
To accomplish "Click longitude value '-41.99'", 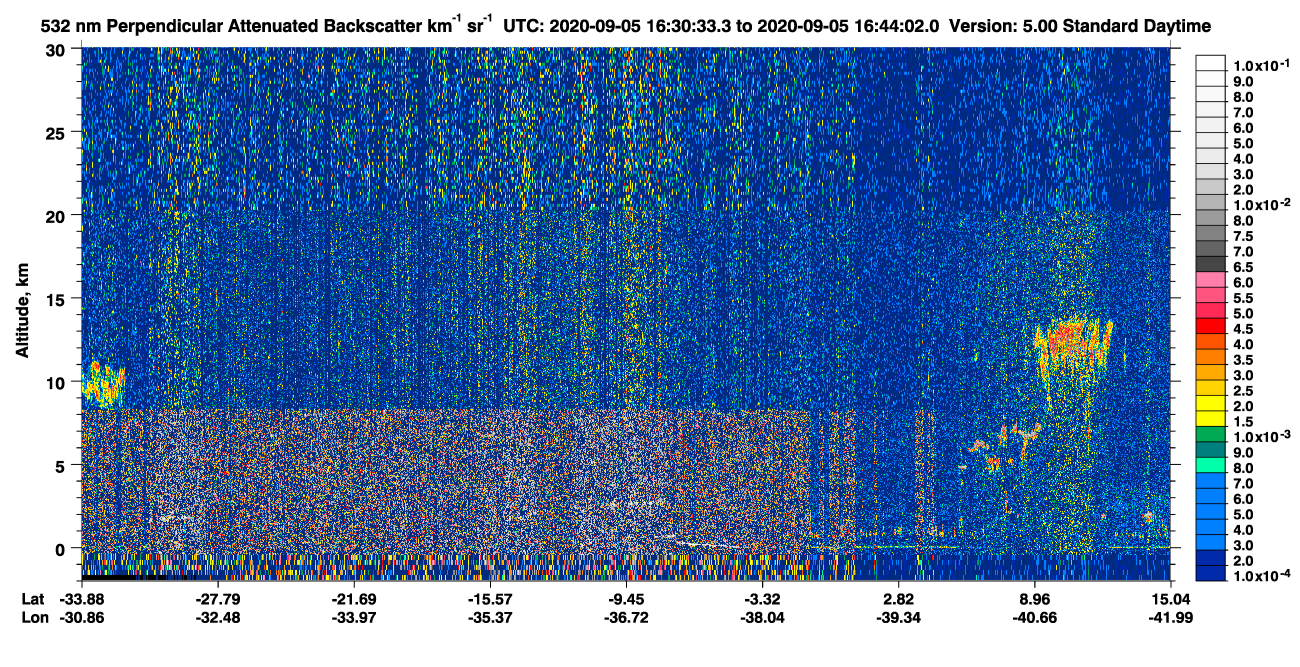I will coord(1171,617).
